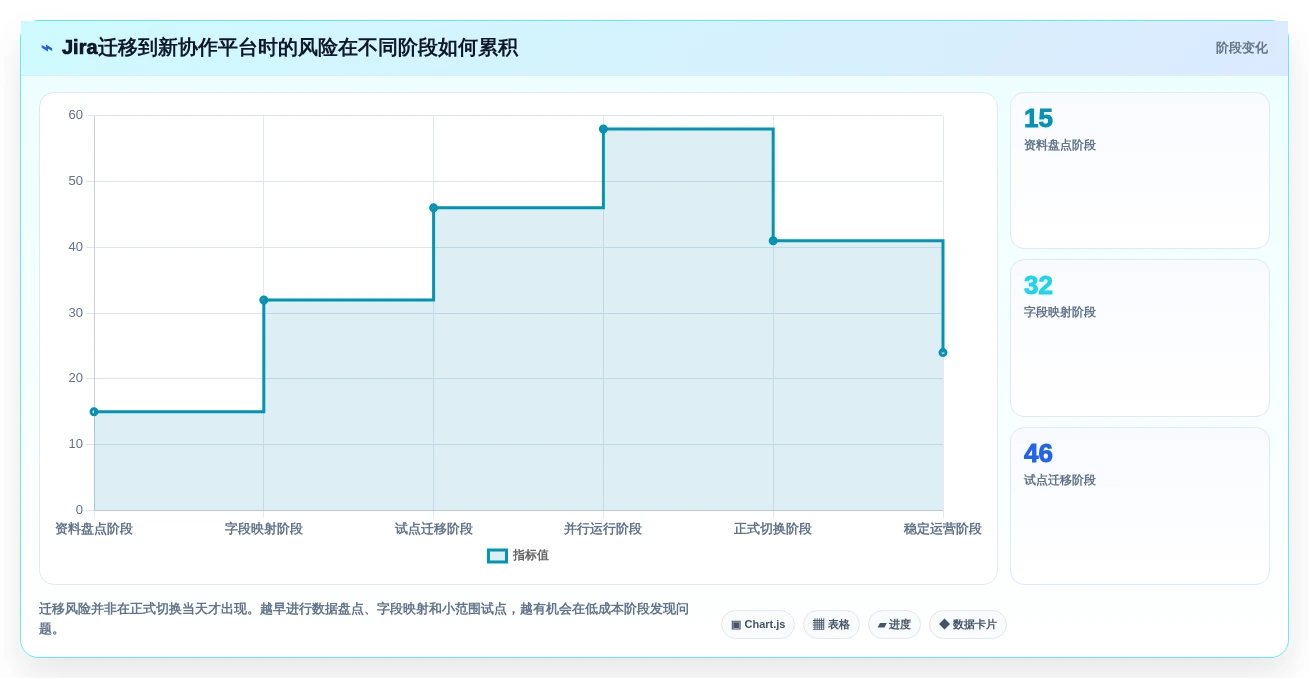Click the large number 15 in card
Image resolution: width=1309 pixels, height=678 pixels.
(x=1038, y=119)
